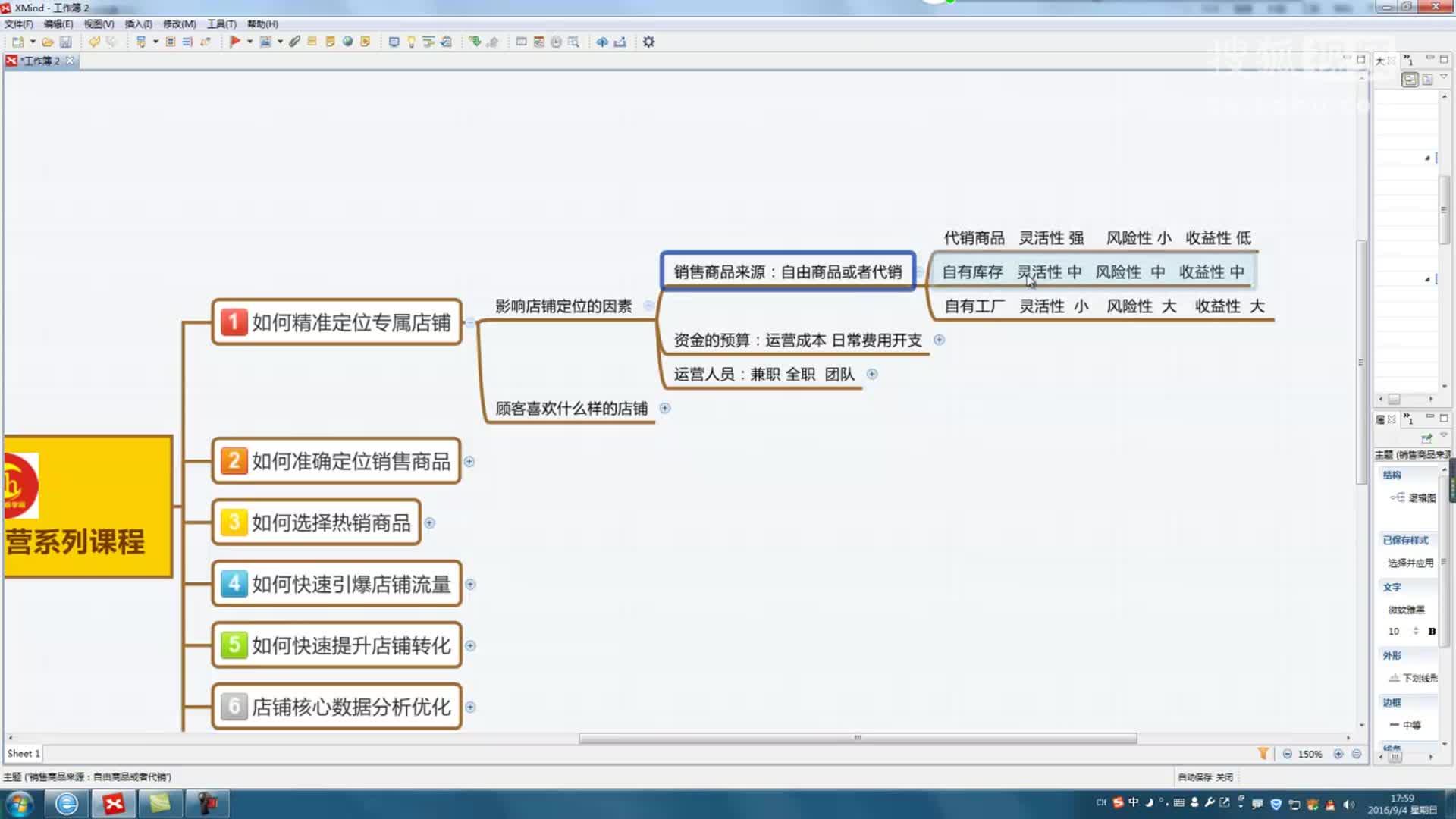This screenshot has height=819, width=1456.
Task: Increase font size with the 10 stepper
Action: [x=1417, y=628]
